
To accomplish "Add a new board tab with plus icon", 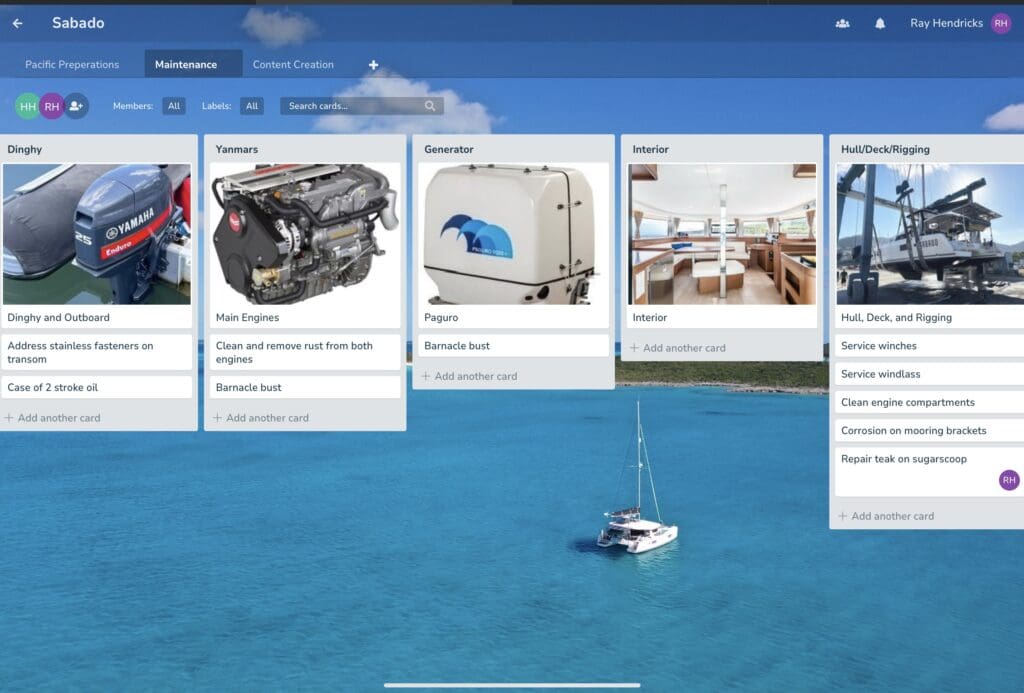I will point(373,65).
